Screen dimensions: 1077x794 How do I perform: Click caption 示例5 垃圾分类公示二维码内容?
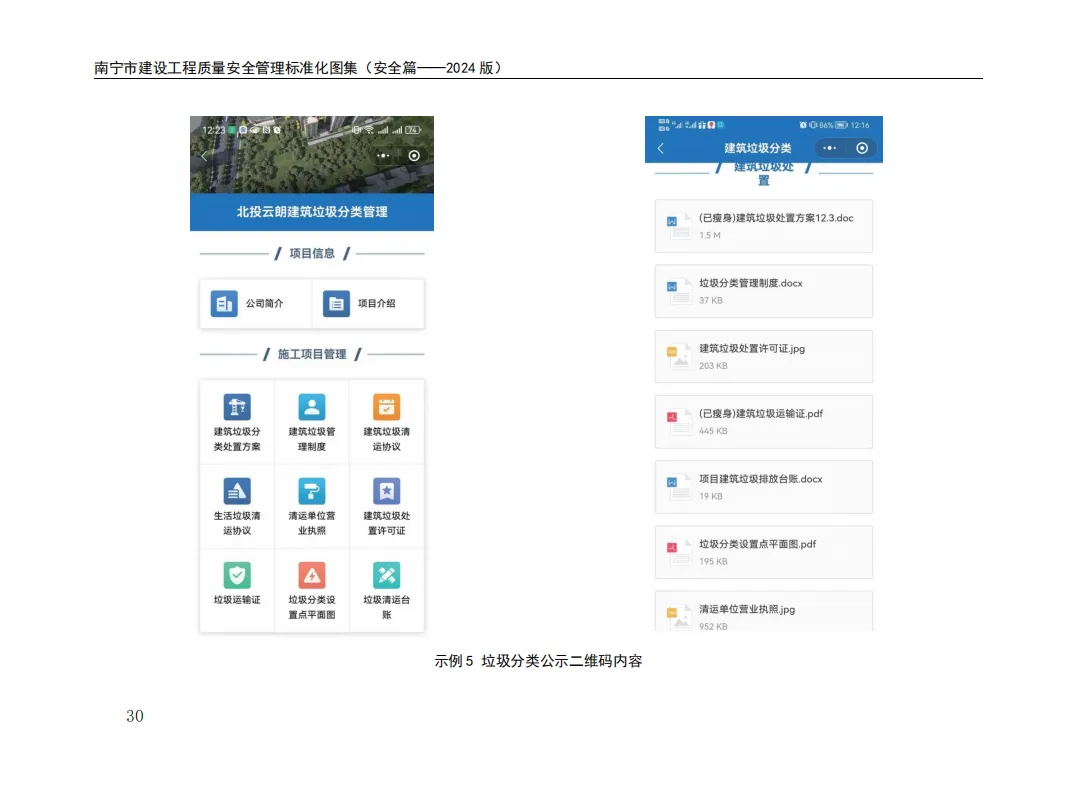click(538, 661)
